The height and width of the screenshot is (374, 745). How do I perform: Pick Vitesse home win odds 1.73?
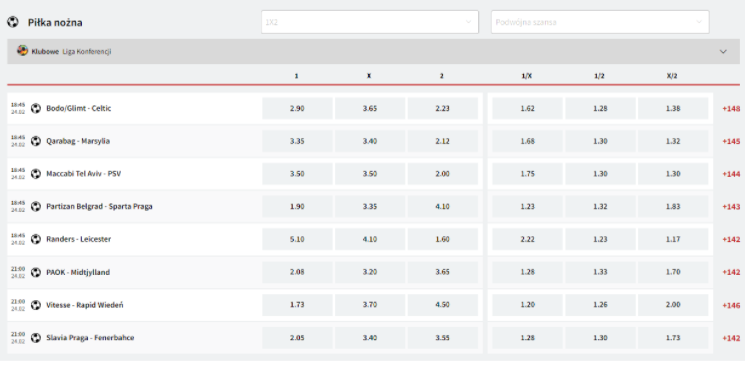(297, 305)
